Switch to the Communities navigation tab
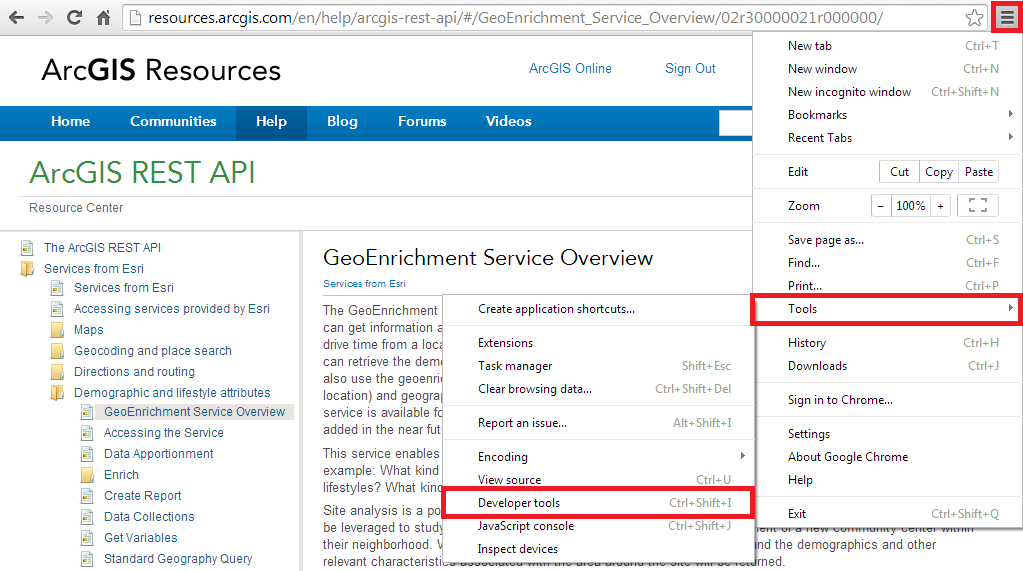The width and height of the screenshot is (1023, 571). click(x=173, y=121)
